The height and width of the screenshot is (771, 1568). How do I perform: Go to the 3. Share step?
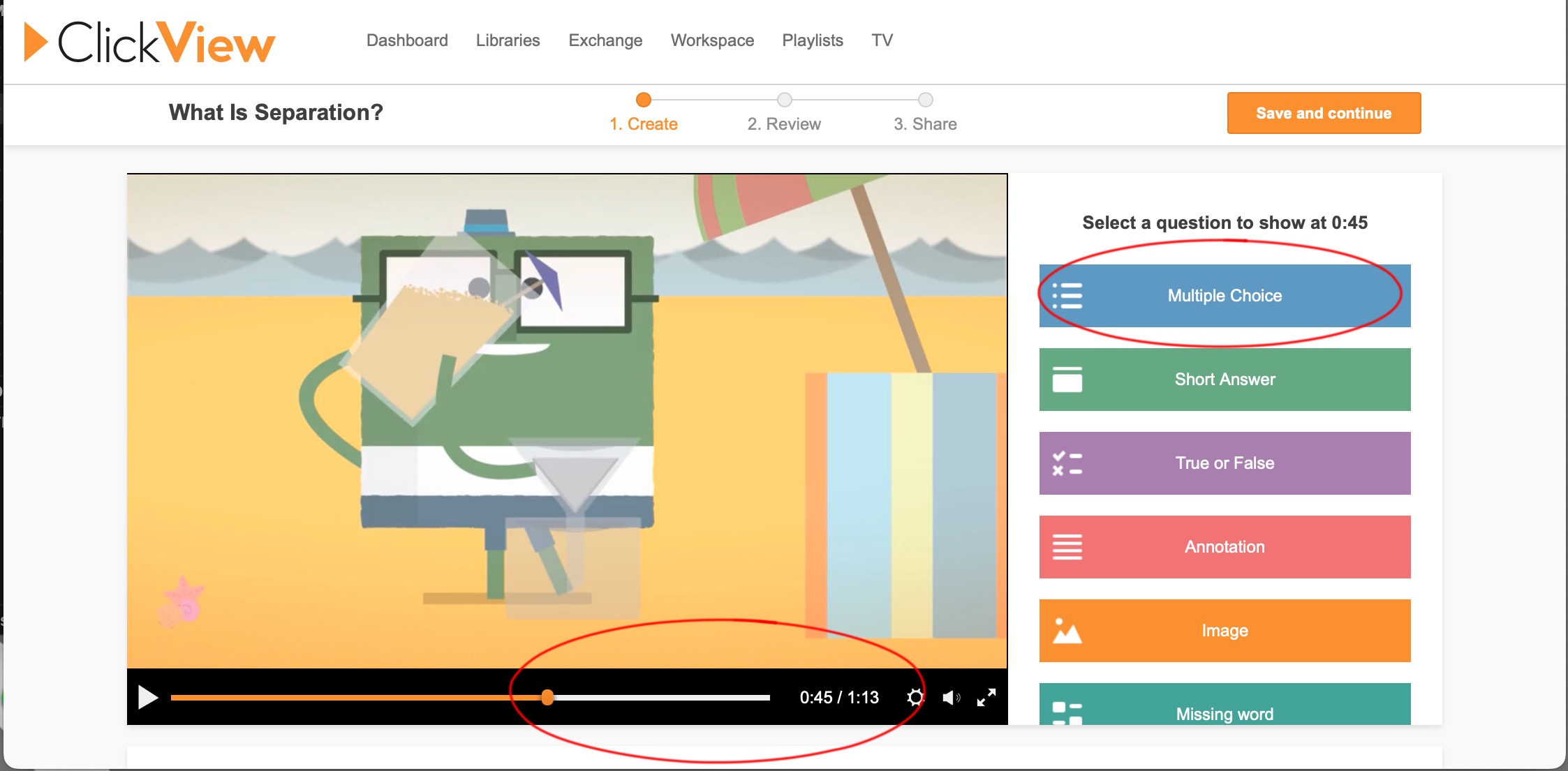pos(925,123)
